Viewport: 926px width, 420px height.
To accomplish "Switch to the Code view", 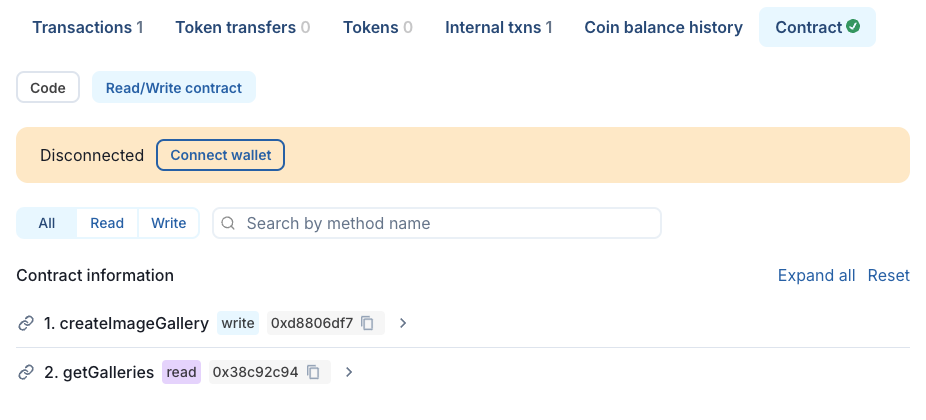I will click(x=48, y=88).
